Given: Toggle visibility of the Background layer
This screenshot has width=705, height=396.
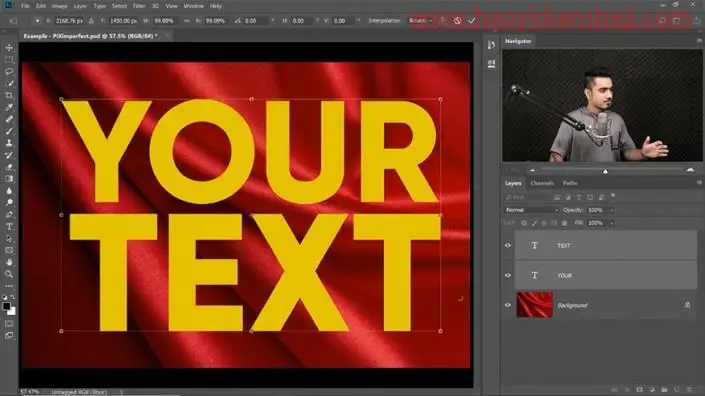Looking at the screenshot, I should [x=508, y=305].
